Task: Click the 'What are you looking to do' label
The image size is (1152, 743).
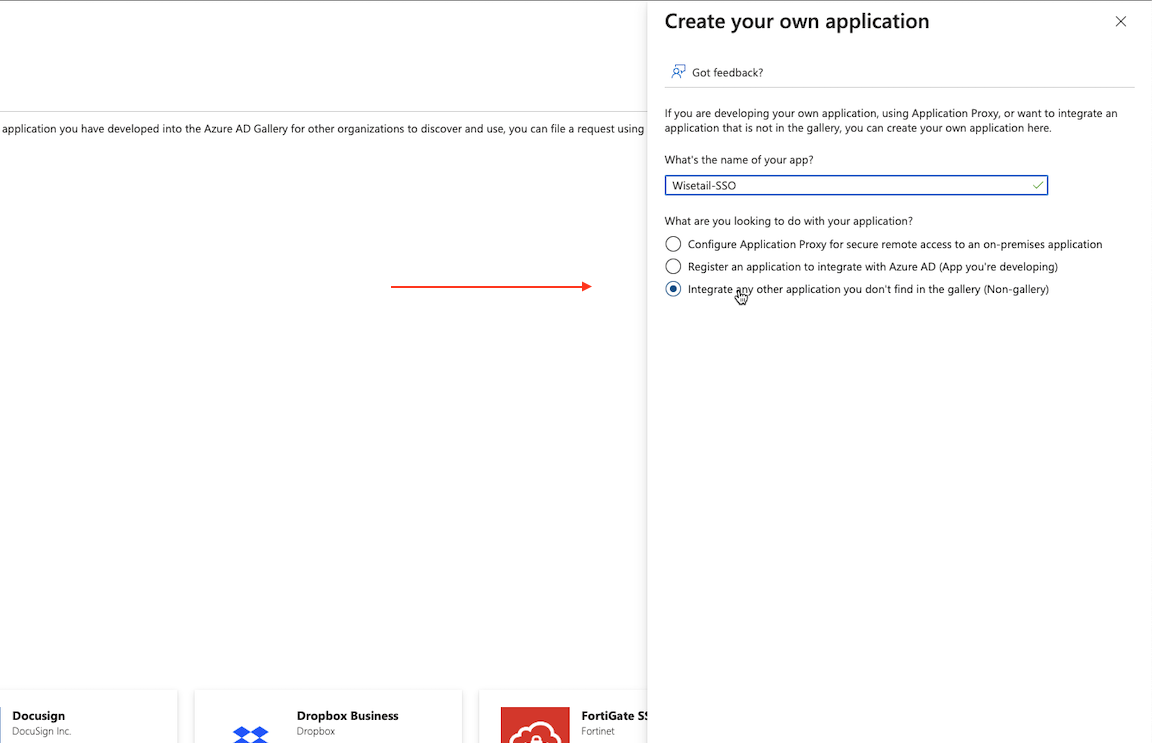Action: [x=789, y=220]
